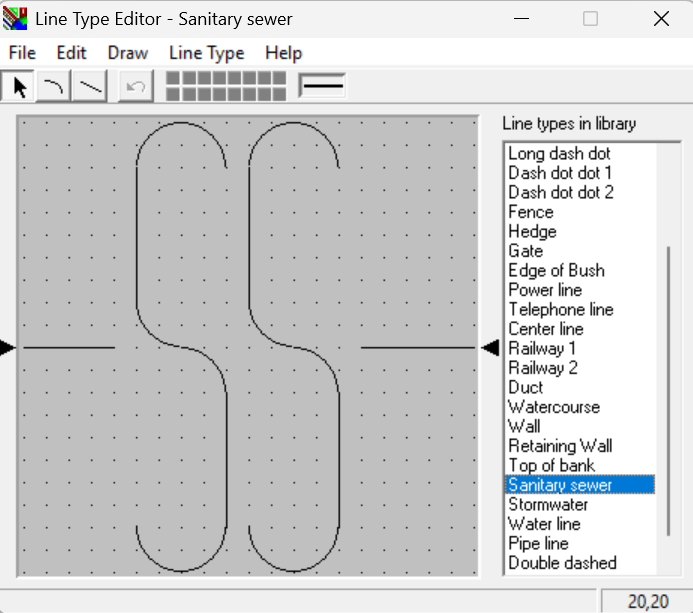
Task: Click the line preview box in toolbar
Action: click(x=322, y=86)
